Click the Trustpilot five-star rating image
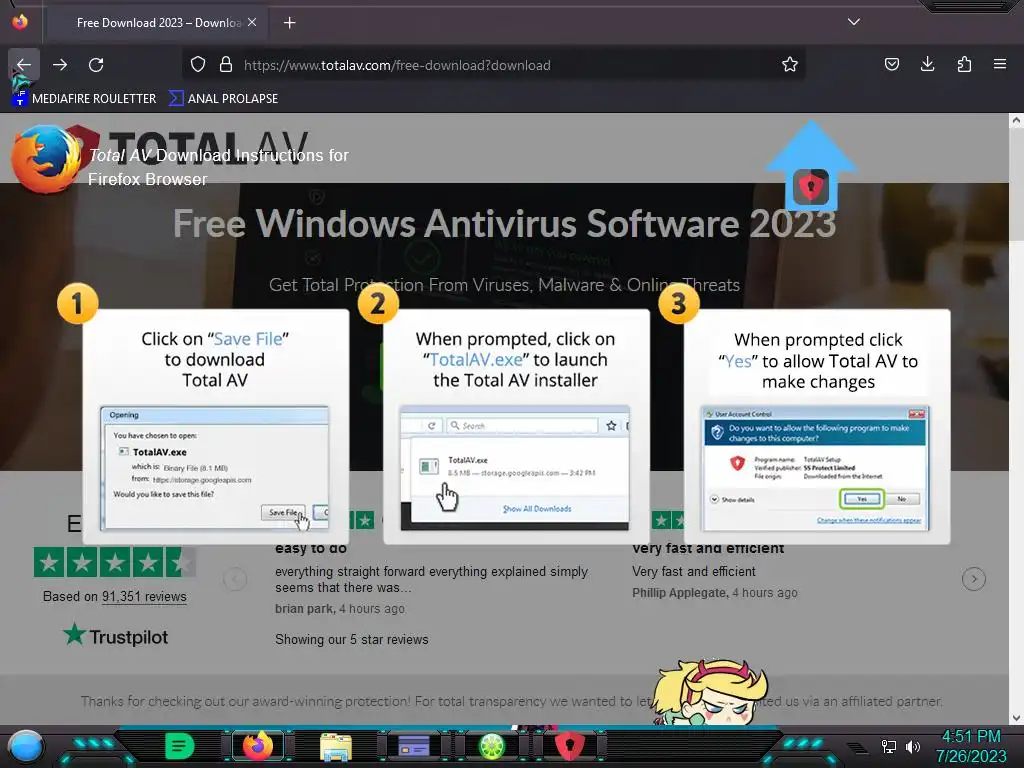Viewport: 1024px width, 768px height. tap(115, 563)
